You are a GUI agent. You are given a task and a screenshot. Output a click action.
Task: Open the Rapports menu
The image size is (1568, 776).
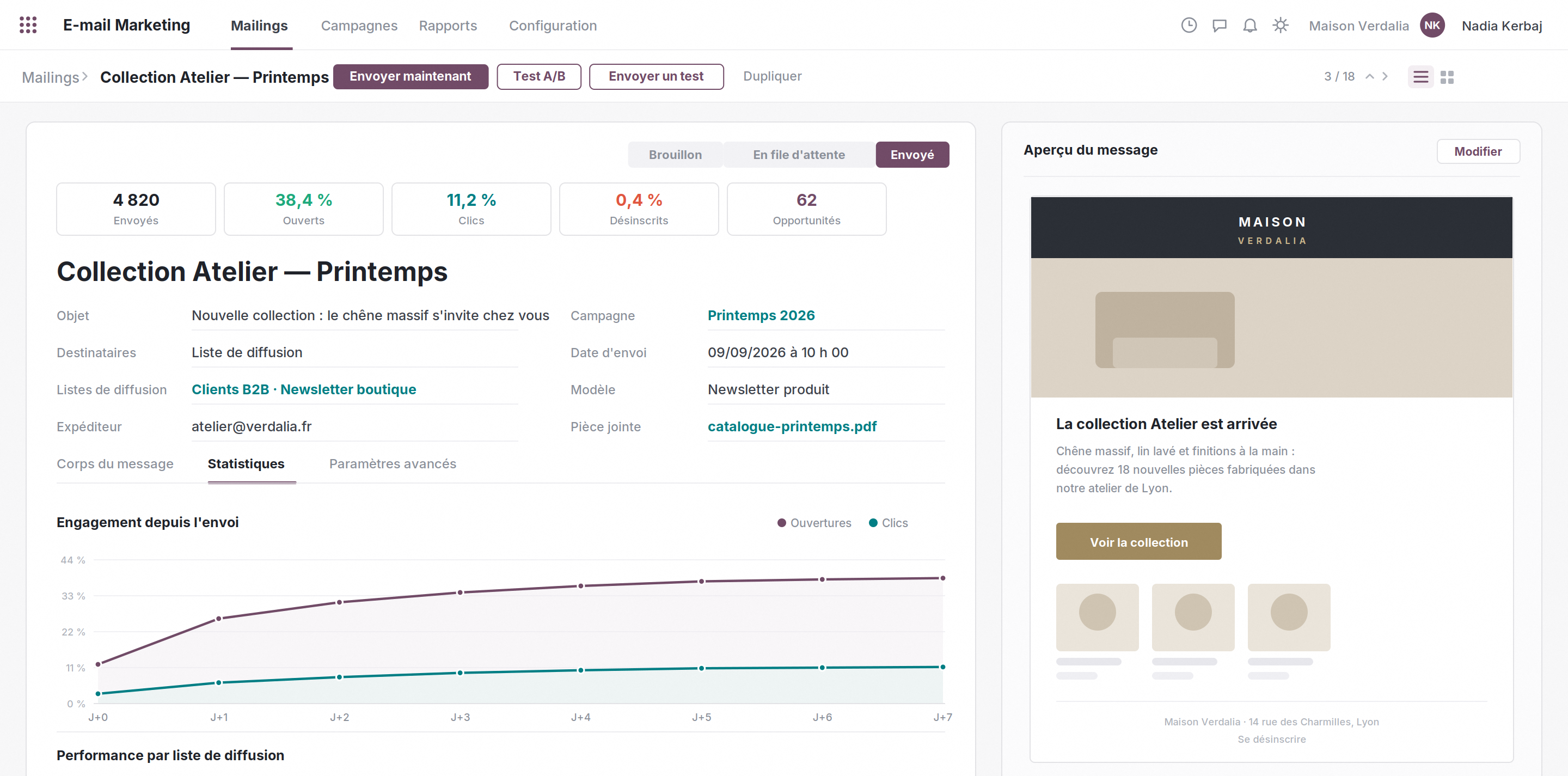448,26
